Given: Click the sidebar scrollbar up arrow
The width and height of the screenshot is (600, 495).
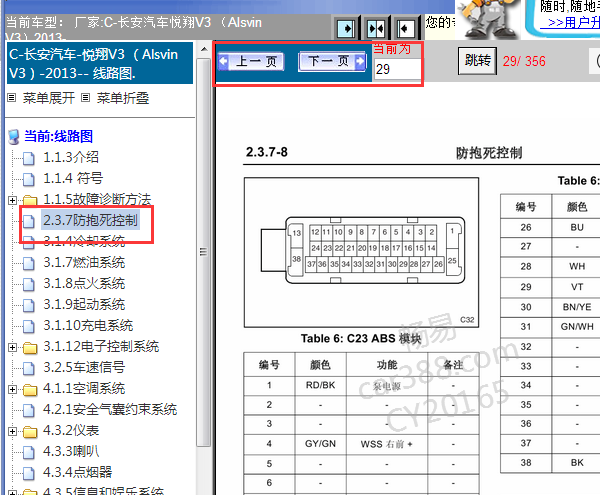Looking at the screenshot, I should coord(204,49).
